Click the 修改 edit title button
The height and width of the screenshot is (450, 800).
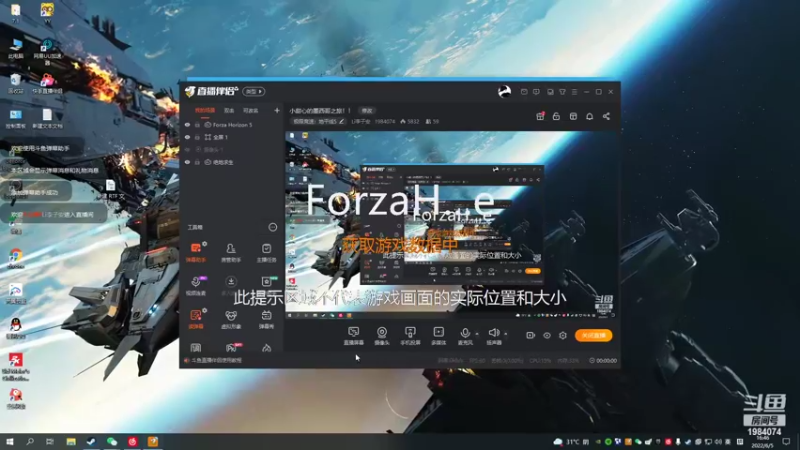367,111
